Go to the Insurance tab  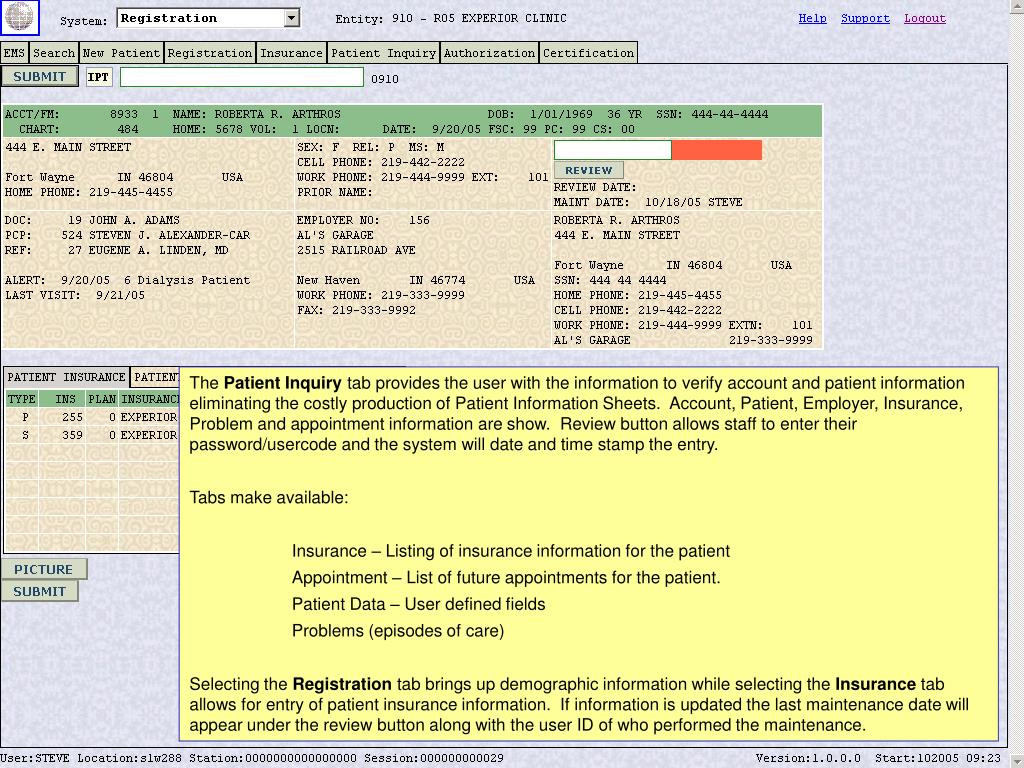[x=292, y=53]
